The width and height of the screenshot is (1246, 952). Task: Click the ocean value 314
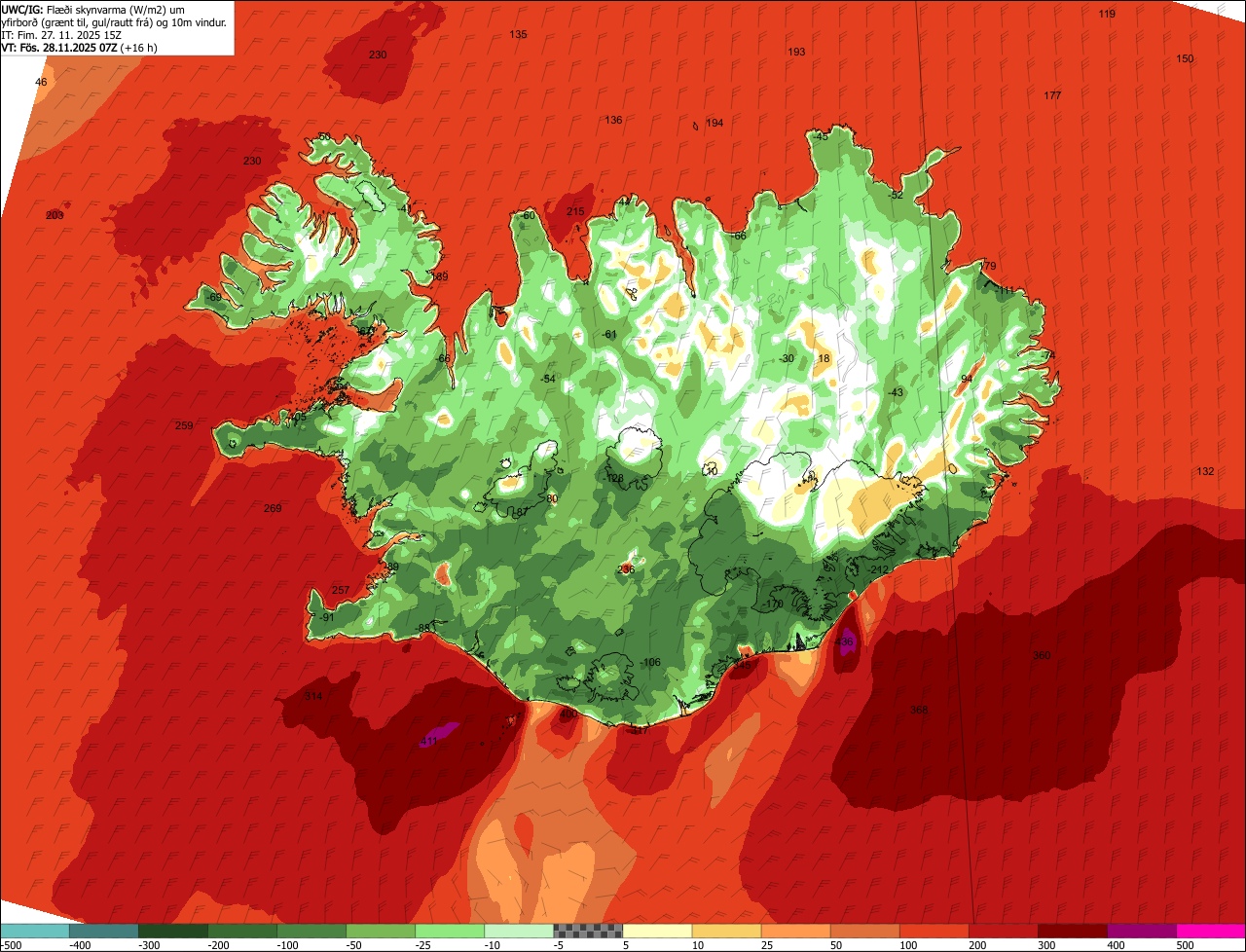[312, 696]
